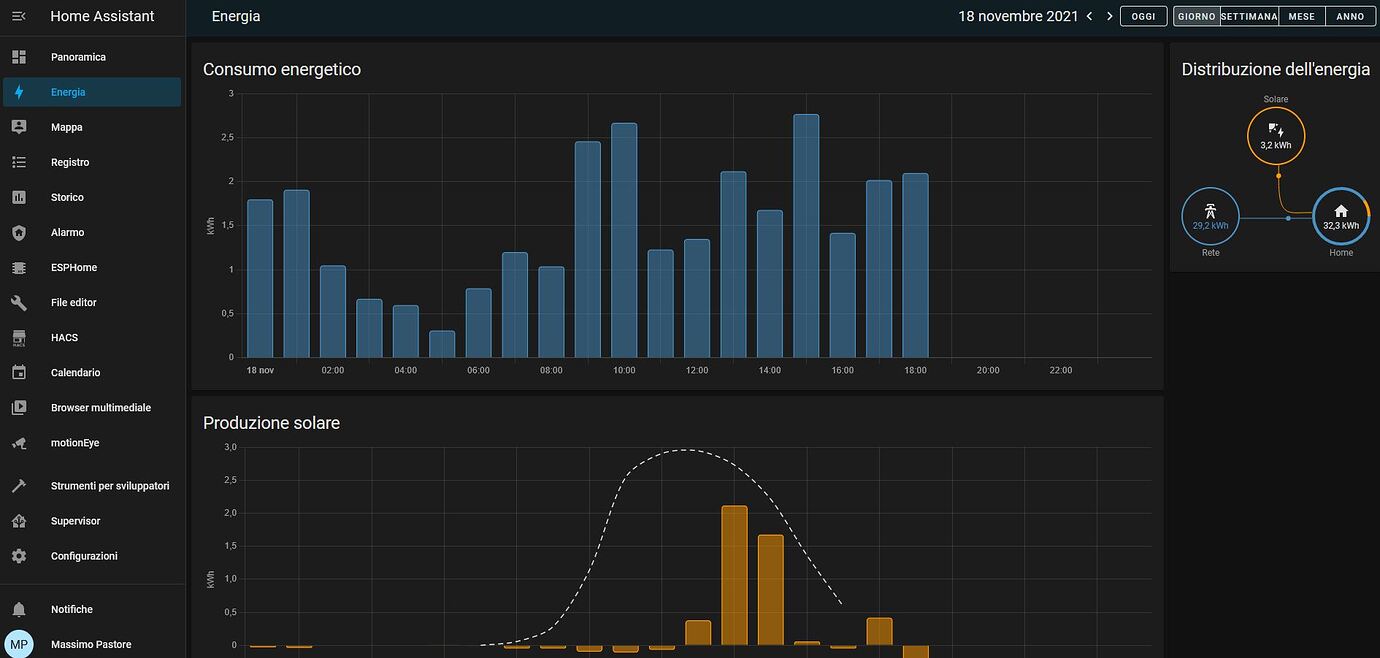Switch period to Settimana
The height and width of the screenshot is (658, 1380).
pos(1249,16)
